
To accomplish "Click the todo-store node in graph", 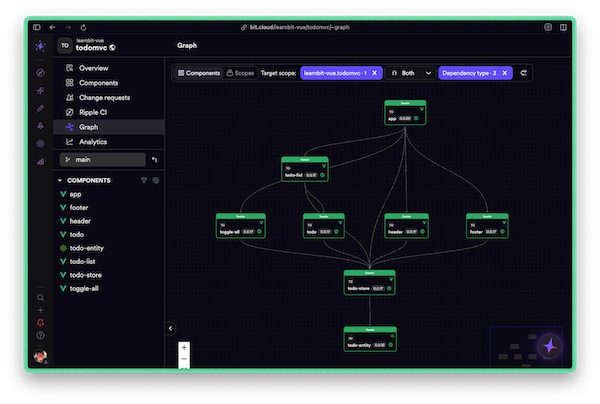I will click(x=370, y=282).
